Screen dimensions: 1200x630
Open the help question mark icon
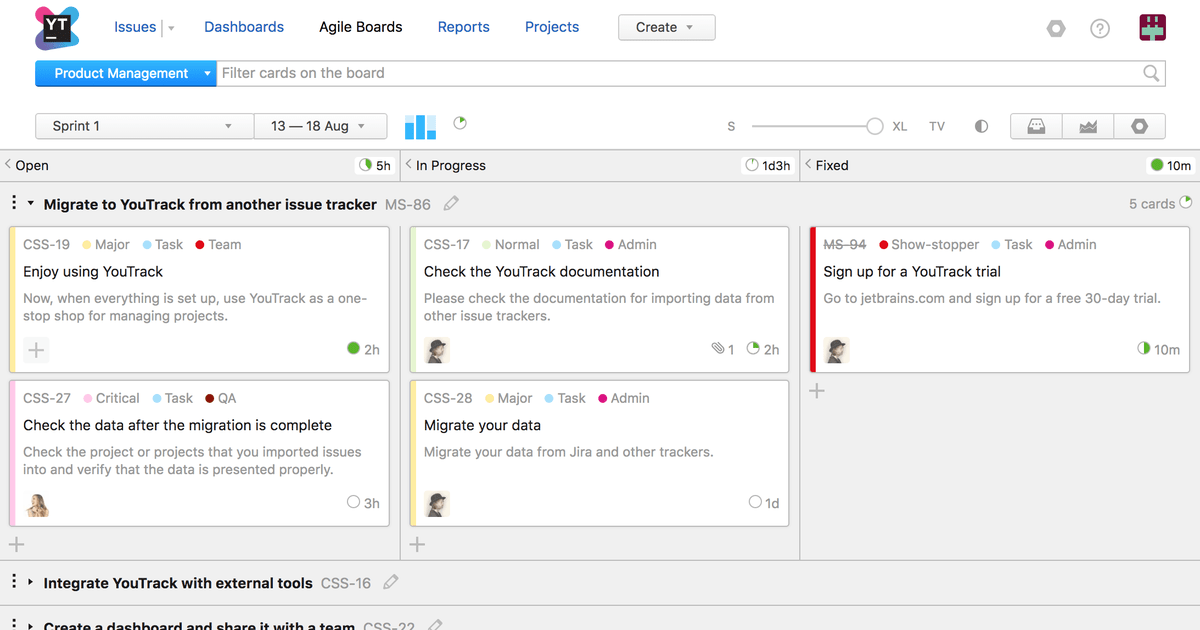[1100, 28]
